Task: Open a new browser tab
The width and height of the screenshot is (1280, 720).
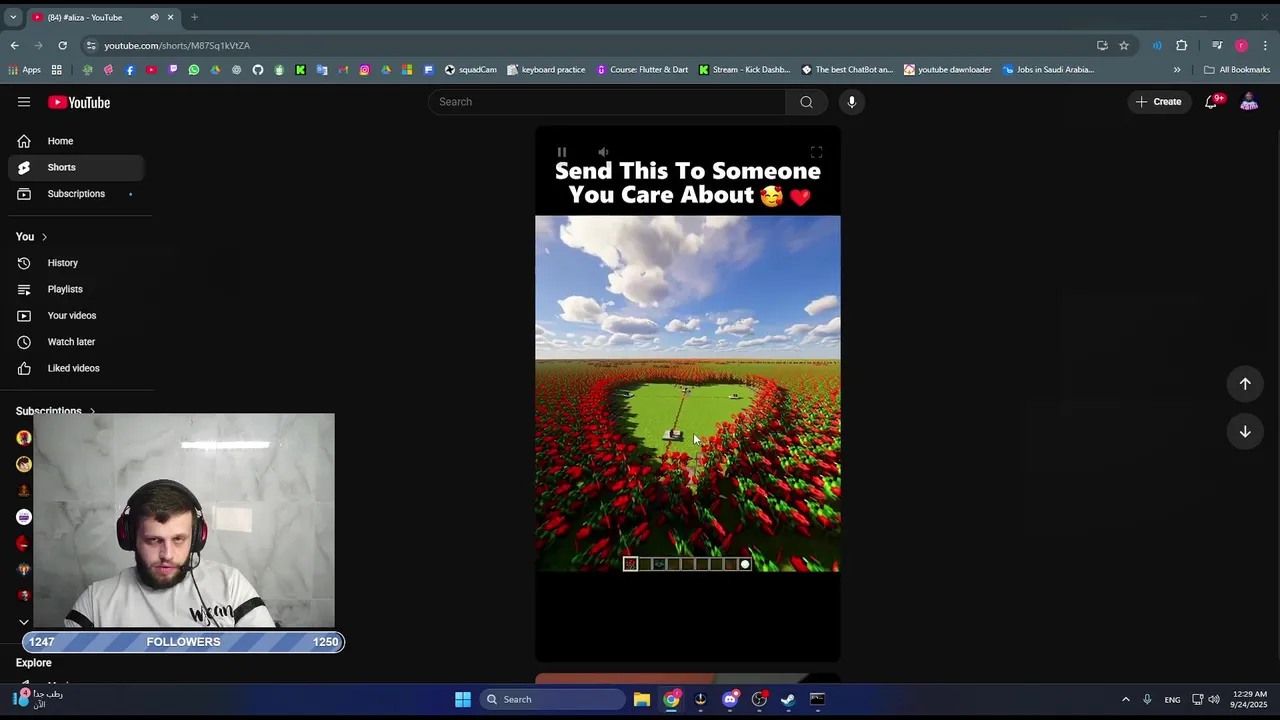Action: (x=195, y=17)
